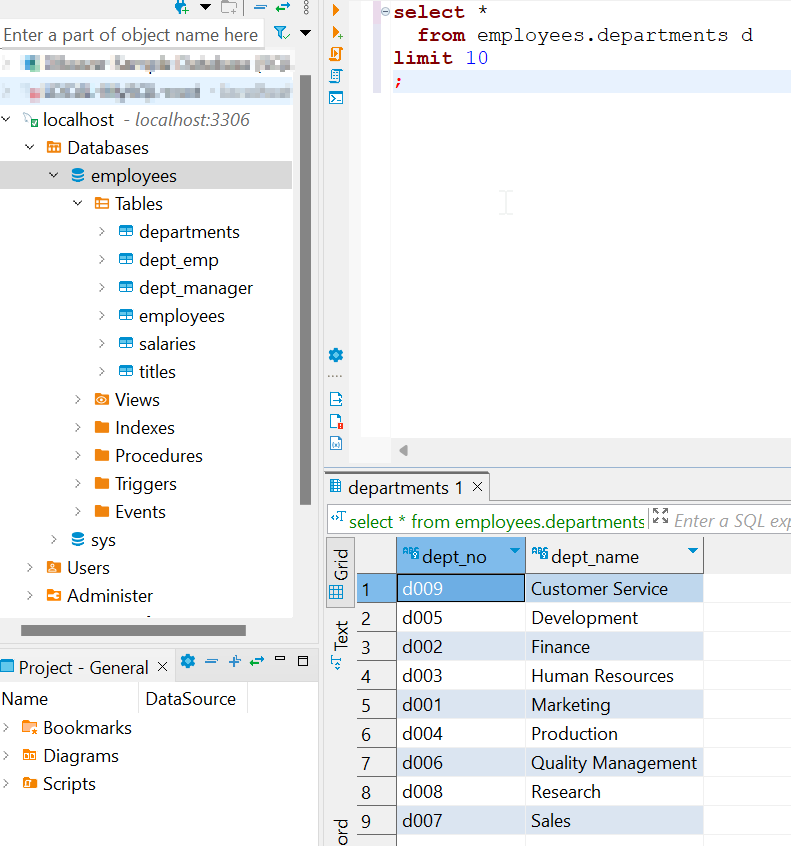The image size is (791, 846).
Task: Click the Execute SQL script icon
Action: (336, 54)
